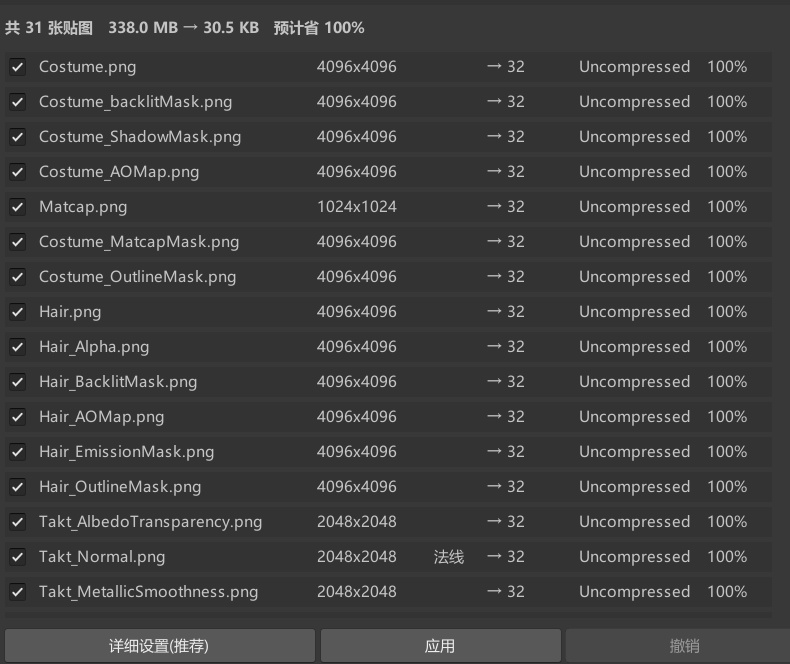Click → 32 target size in Costume.png row
The height and width of the screenshot is (664, 790).
pyautogui.click(x=506, y=67)
